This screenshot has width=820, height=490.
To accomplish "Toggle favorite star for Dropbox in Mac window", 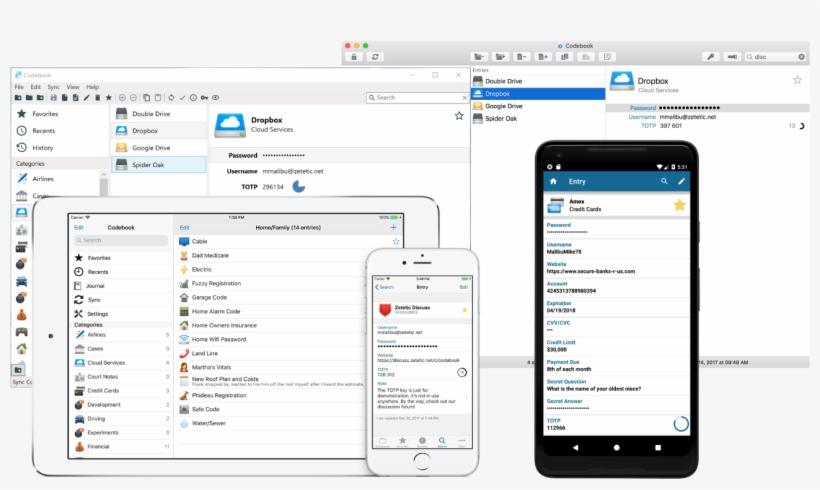I will [x=797, y=80].
